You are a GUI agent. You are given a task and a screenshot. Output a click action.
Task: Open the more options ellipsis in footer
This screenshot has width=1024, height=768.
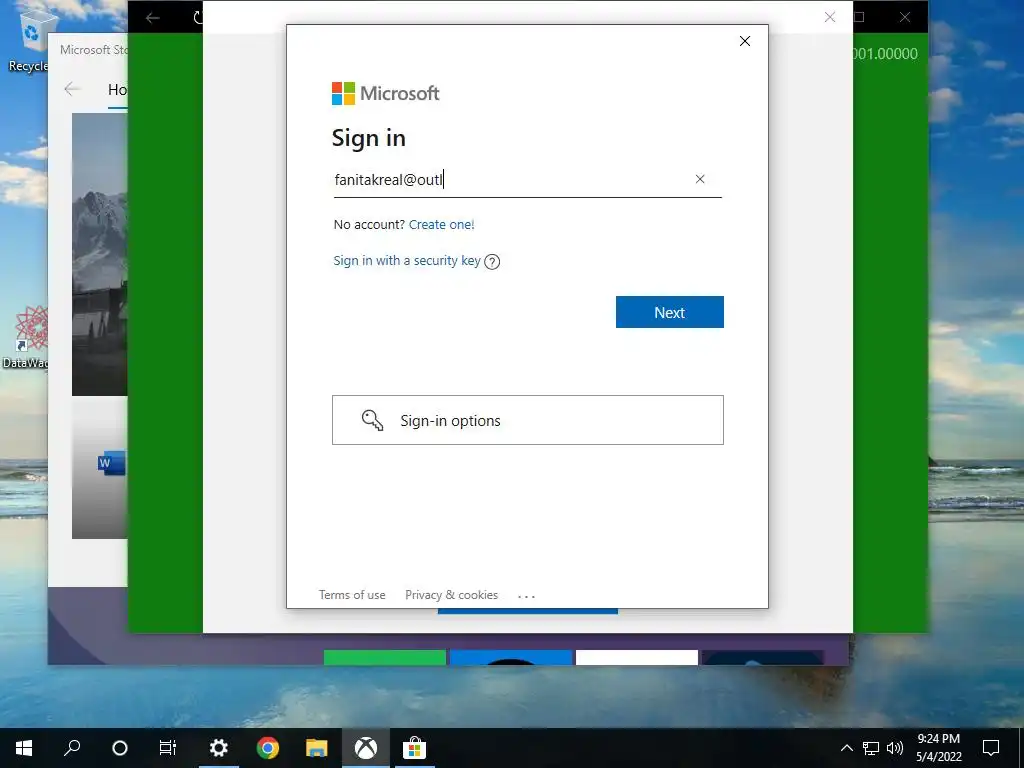click(x=526, y=596)
